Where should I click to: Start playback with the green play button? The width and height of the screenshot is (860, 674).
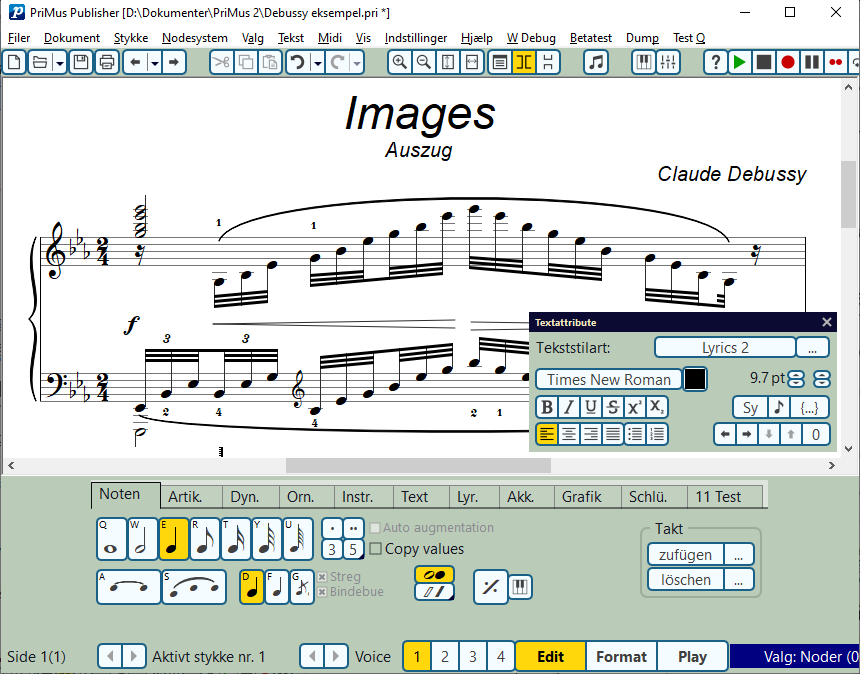tap(739, 62)
